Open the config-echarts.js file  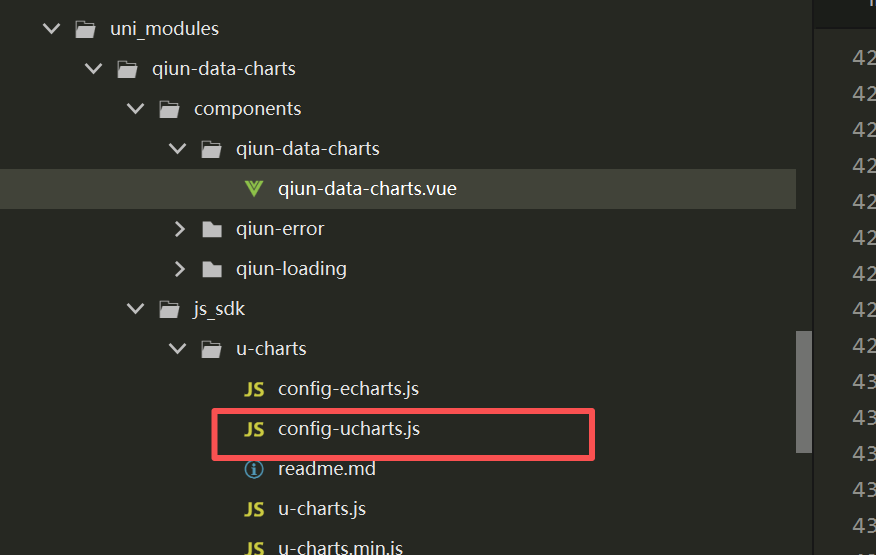click(348, 389)
